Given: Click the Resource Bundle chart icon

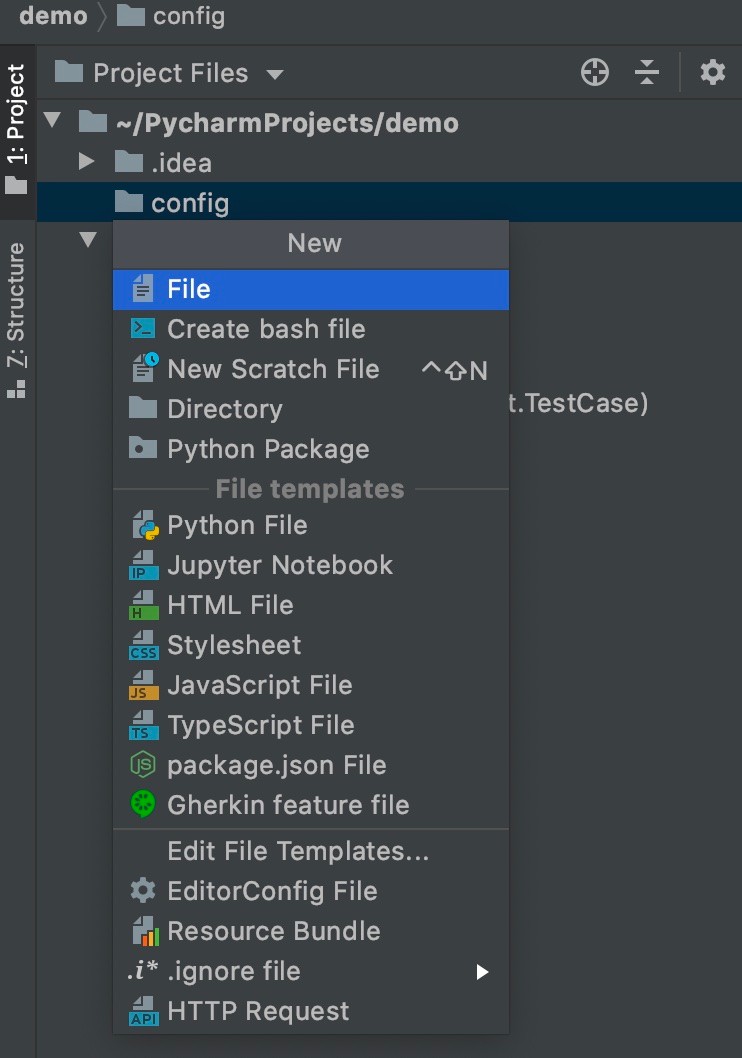Looking at the screenshot, I should (144, 931).
